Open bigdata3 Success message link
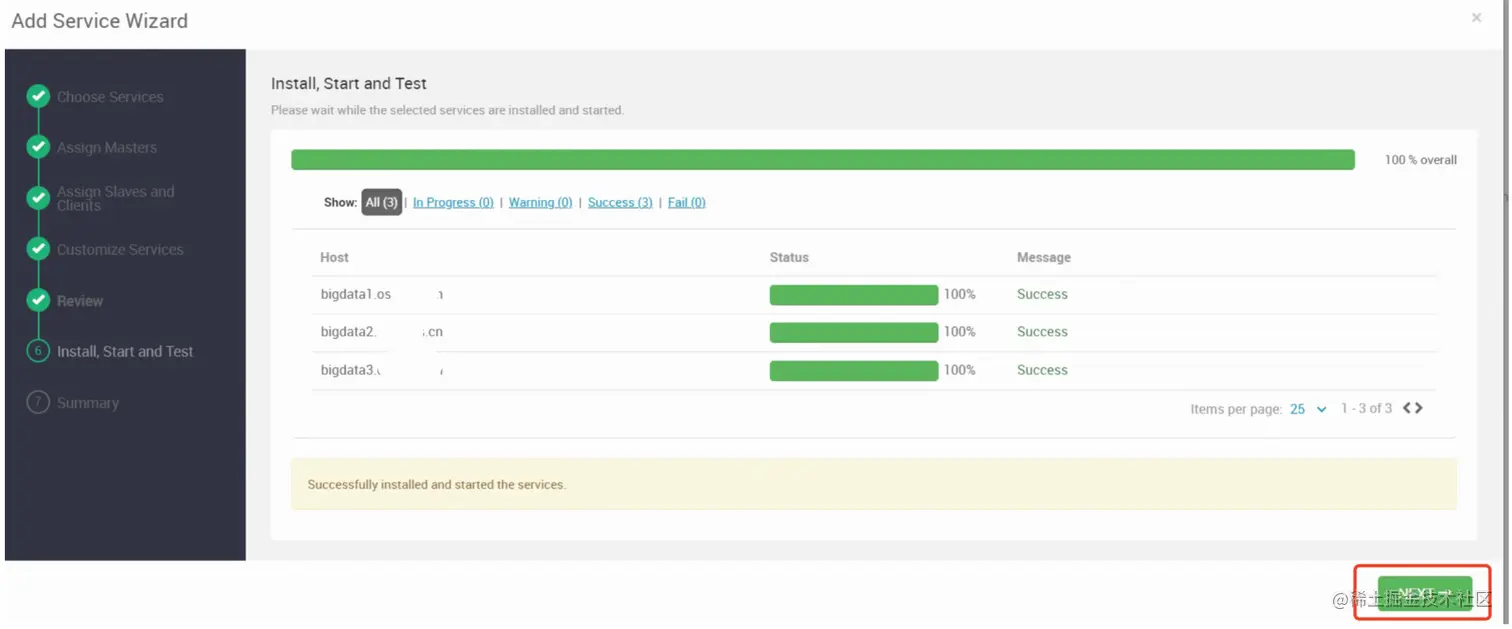The height and width of the screenshot is (629, 1512). tap(1042, 370)
